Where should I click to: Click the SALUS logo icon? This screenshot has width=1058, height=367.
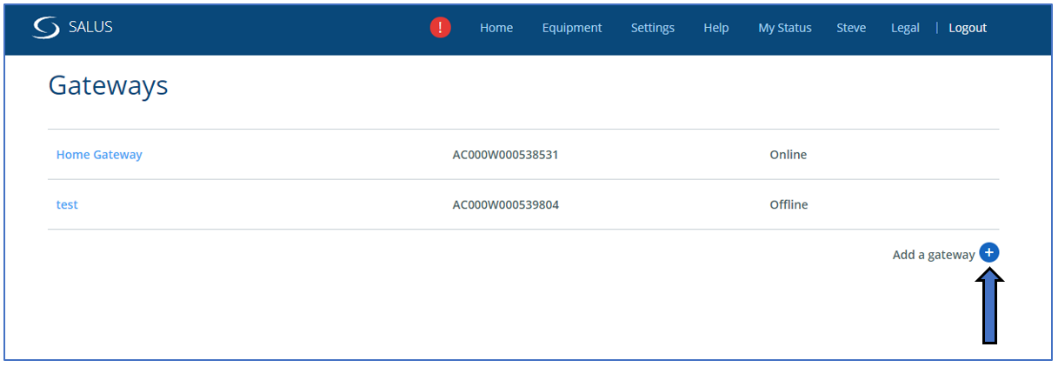pyautogui.click(x=47, y=28)
